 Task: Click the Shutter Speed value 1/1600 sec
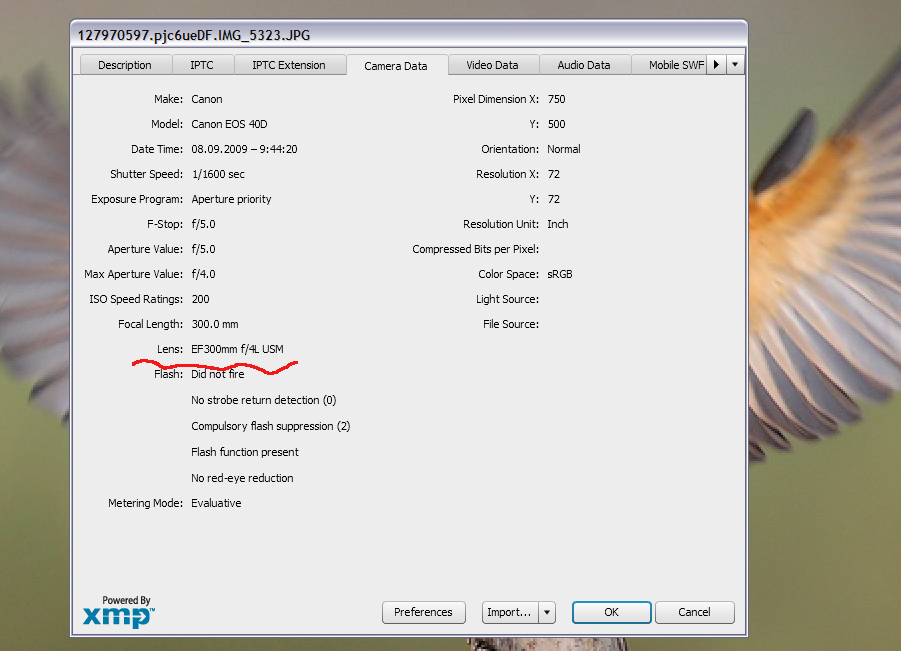click(218, 174)
